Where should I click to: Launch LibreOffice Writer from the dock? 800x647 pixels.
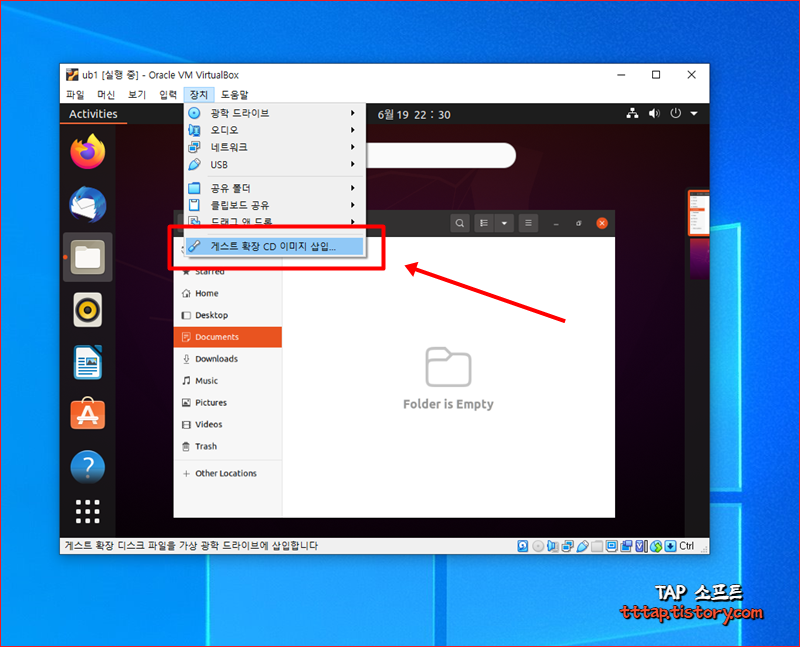(x=88, y=362)
